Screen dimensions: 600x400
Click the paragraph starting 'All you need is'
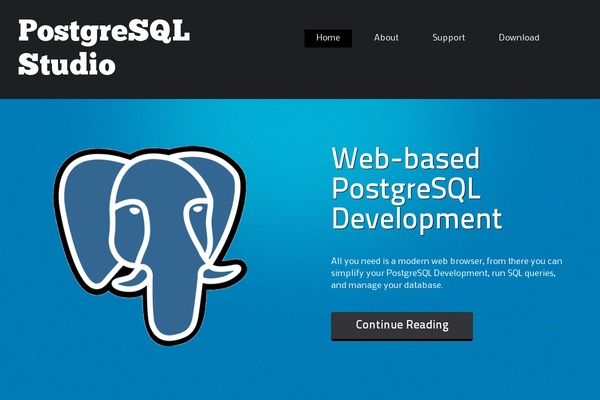point(447,273)
